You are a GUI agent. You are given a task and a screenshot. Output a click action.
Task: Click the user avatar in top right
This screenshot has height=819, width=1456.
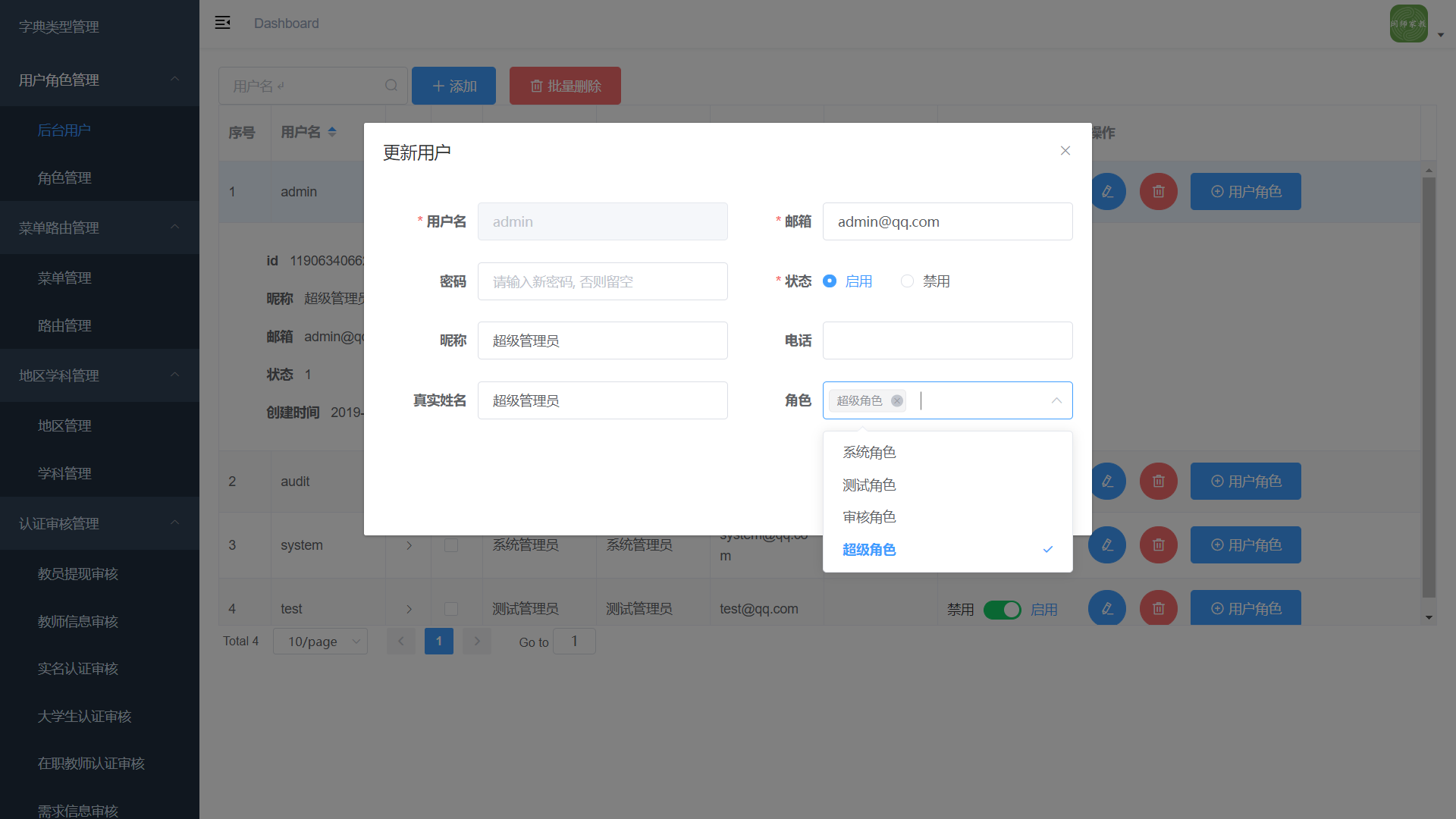[1408, 24]
